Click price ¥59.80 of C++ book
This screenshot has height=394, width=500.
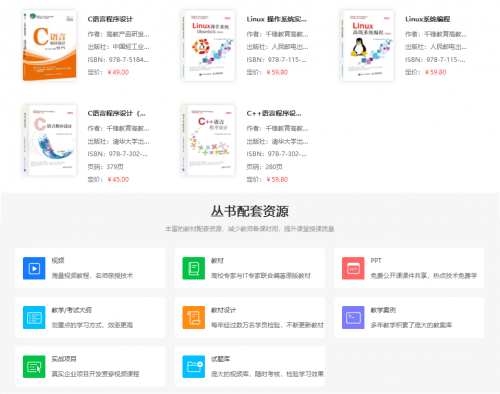point(277,179)
